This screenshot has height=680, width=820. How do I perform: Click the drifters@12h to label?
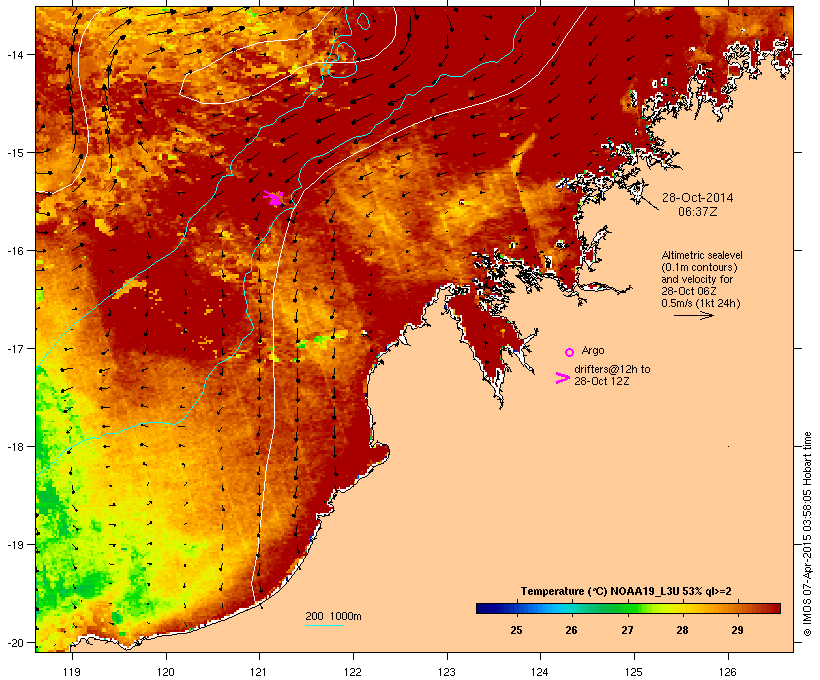pos(612,369)
